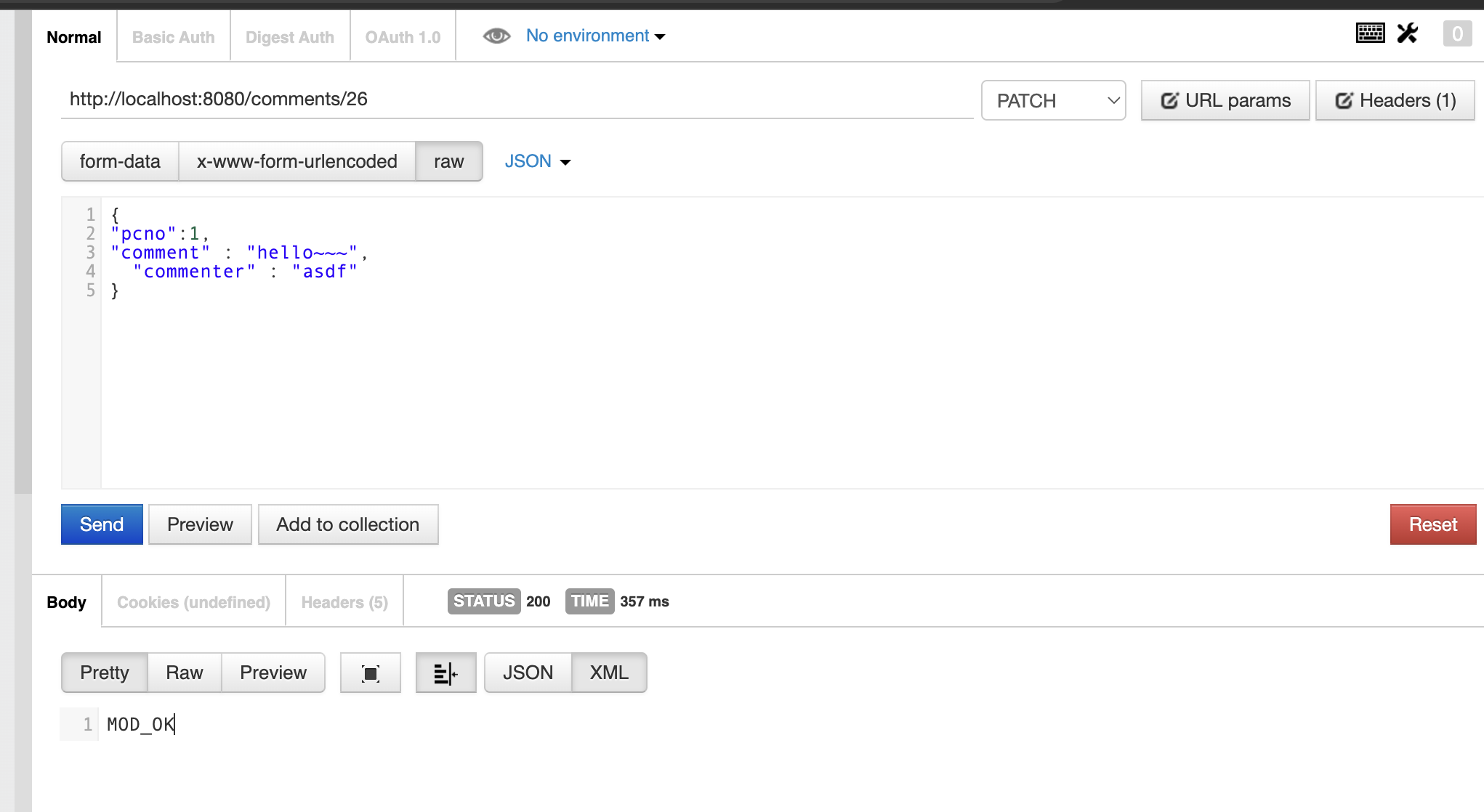Switch body type to form-data
The height and width of the screenshot is (812, 1484).
tap(120, 161)
